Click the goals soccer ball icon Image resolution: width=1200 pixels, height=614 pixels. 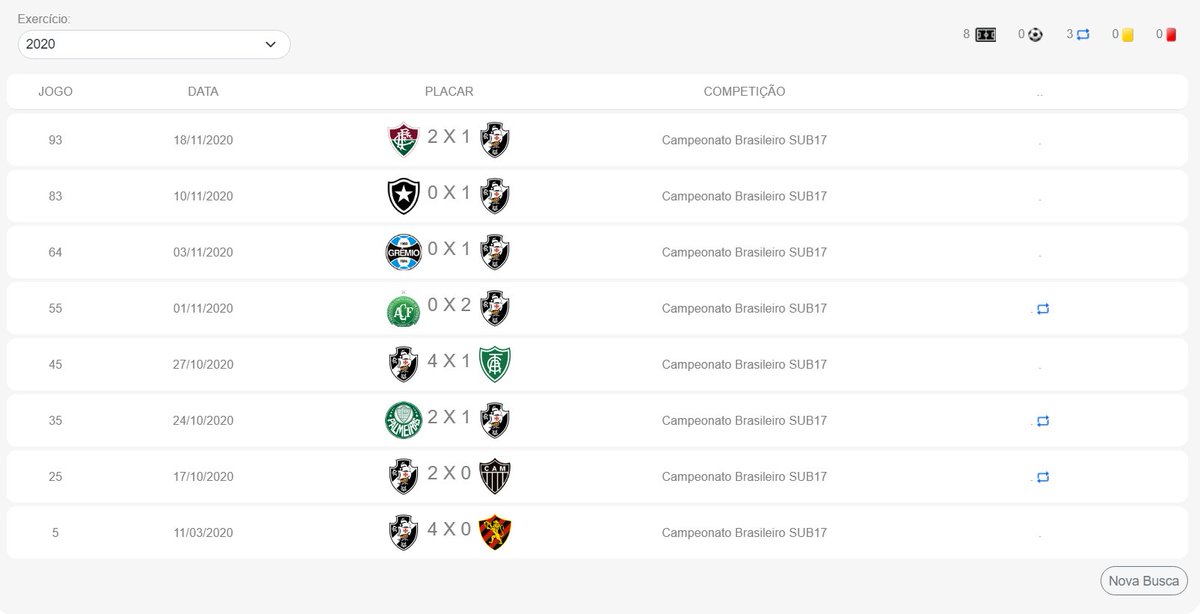(x=1035, y=35)
